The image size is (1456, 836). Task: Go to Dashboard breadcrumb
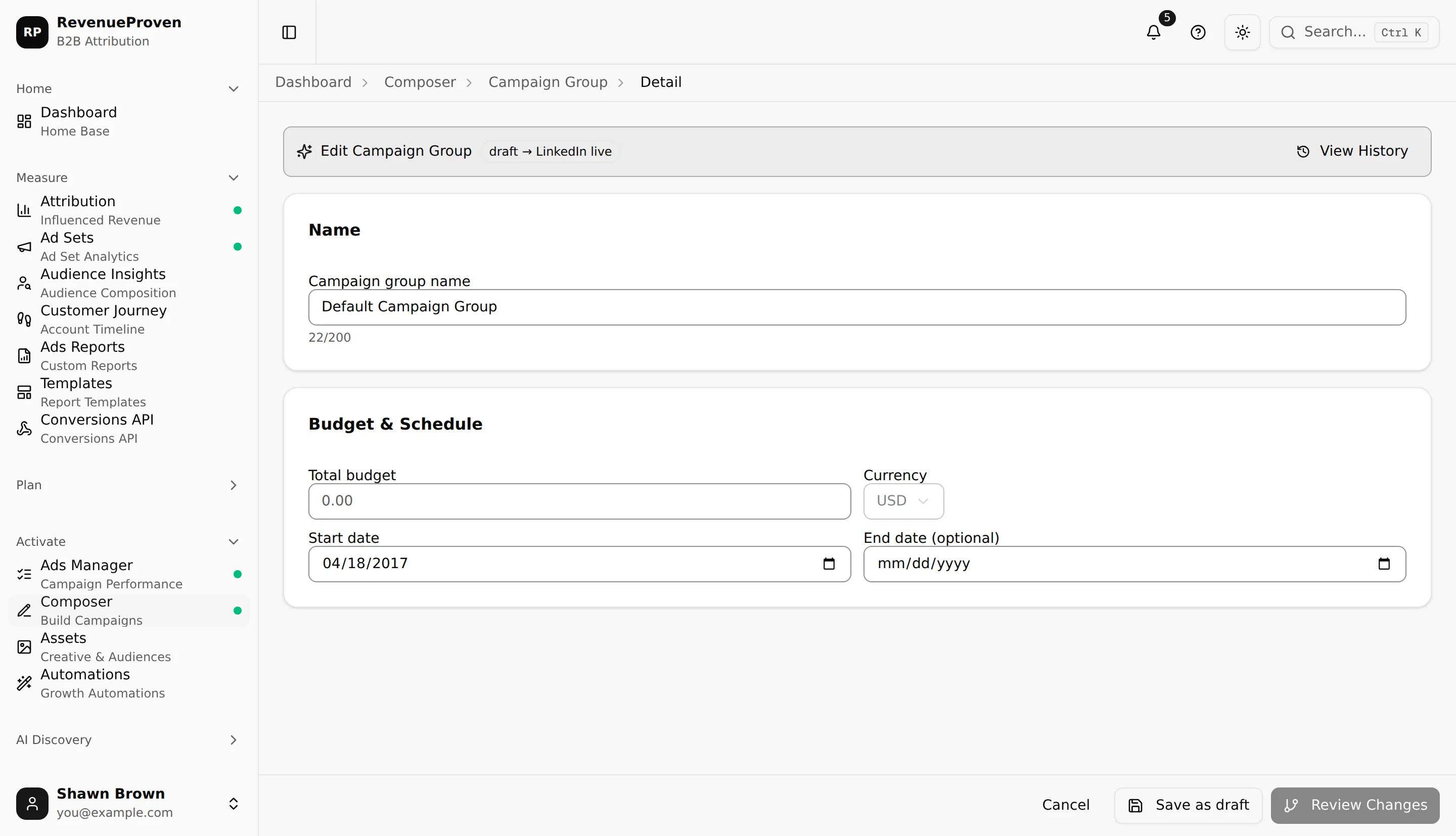click(313, 82)
